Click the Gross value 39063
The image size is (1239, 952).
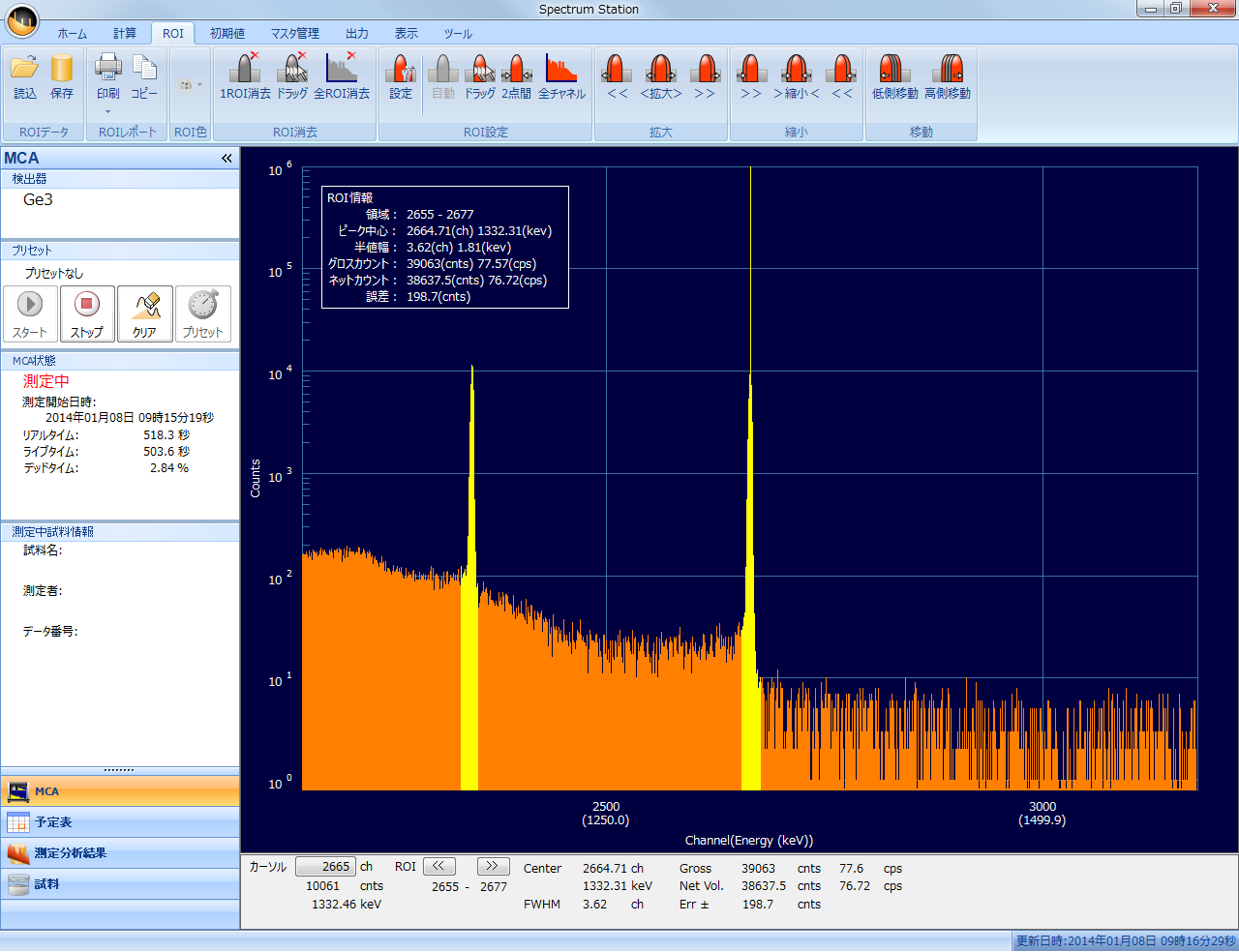click(x=759, y=869)
